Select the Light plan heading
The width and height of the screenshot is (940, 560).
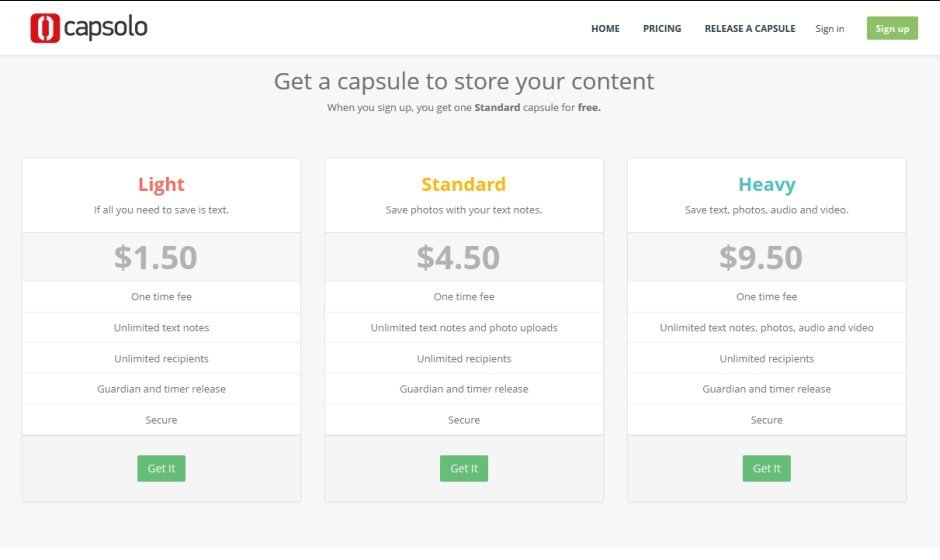[161, 184]
